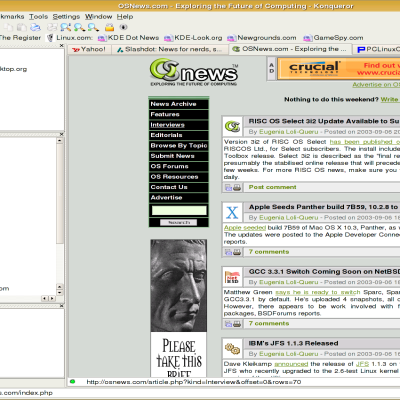Click the RISC OS article topic icon

[x=232, y=127]
